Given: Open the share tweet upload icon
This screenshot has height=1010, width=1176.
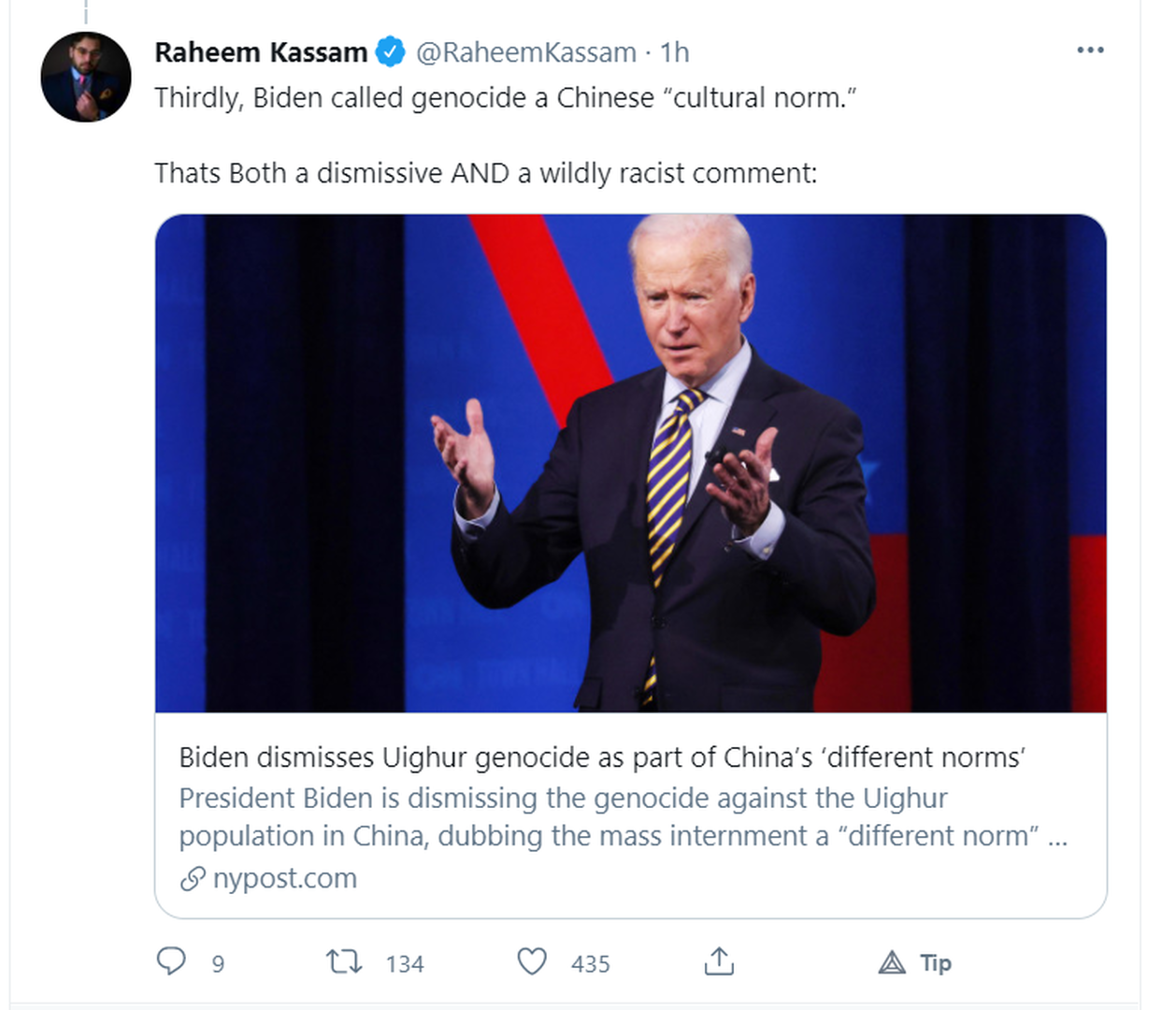Looking at the screenshot, I should (x=719, y=961).
